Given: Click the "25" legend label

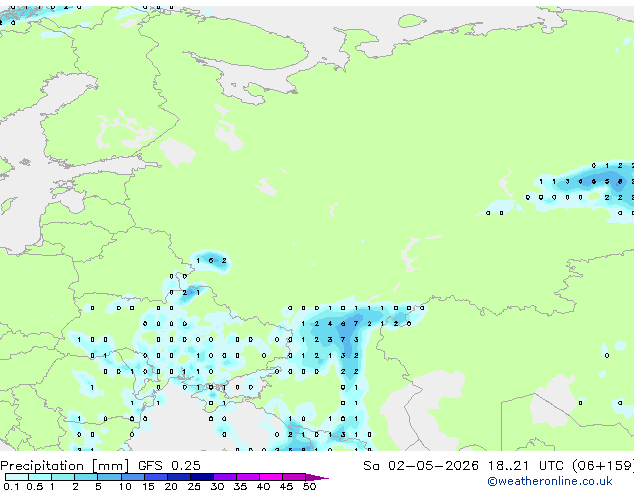Looking at the screenshot, I should (x=194, y=486).
